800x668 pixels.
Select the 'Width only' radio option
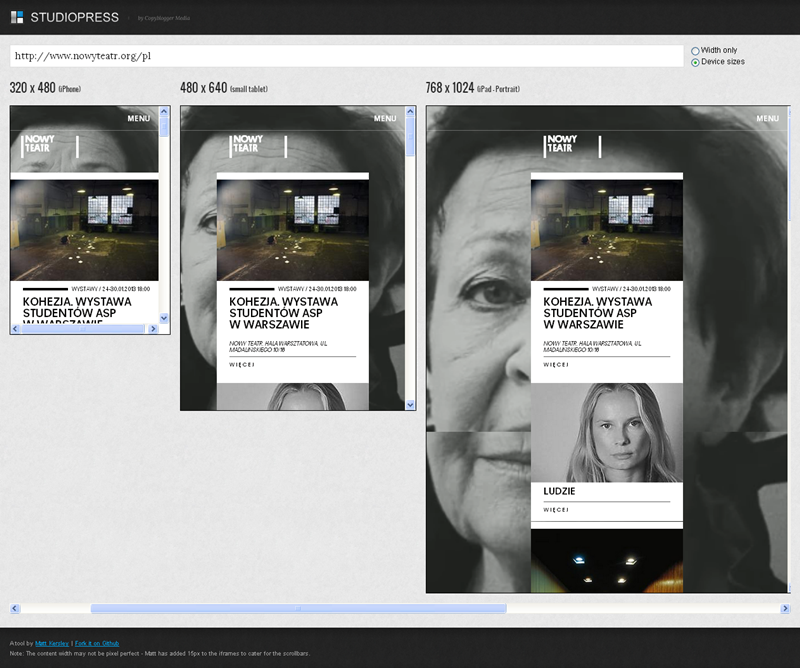coord(696,50)
